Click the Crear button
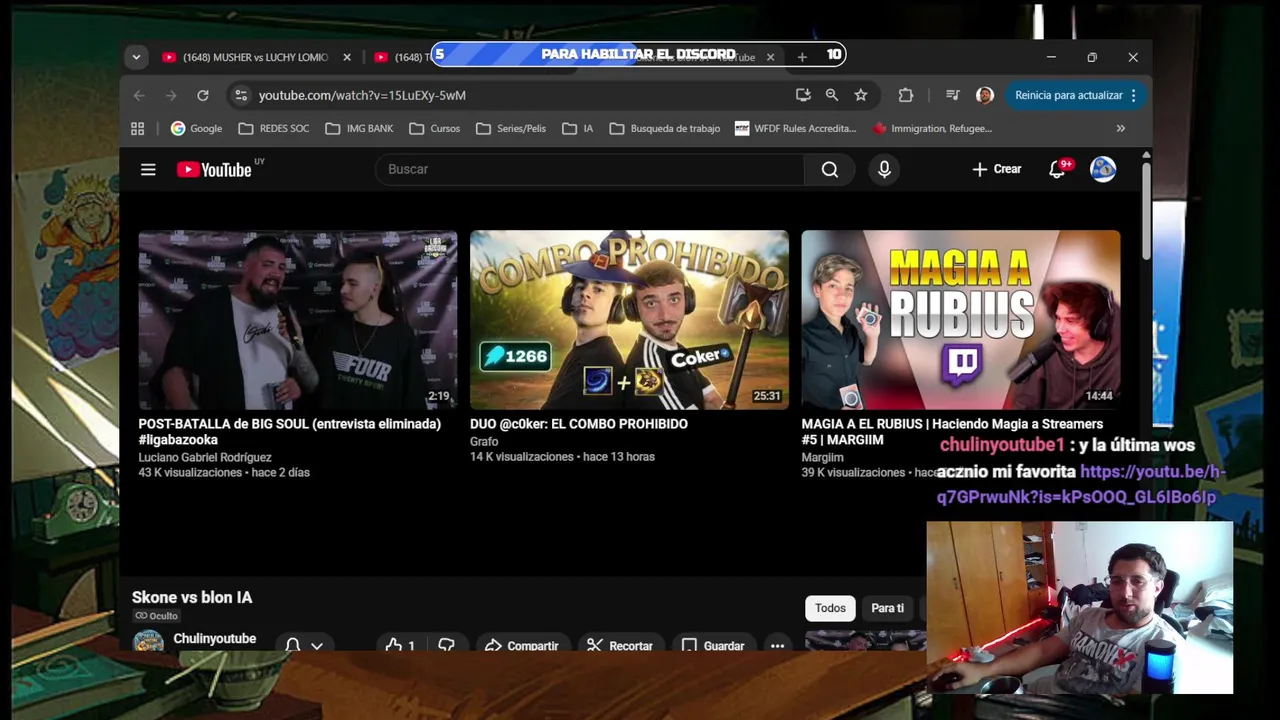Viewport: 1280px width, 720px height. pos(996,169)
